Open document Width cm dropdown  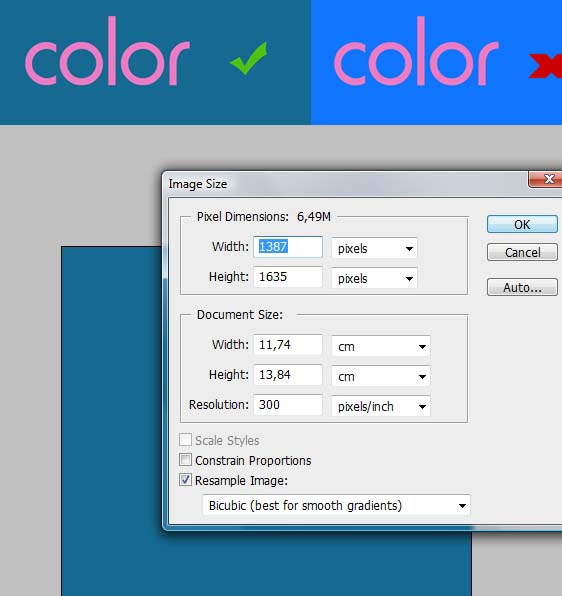point(381,346)
